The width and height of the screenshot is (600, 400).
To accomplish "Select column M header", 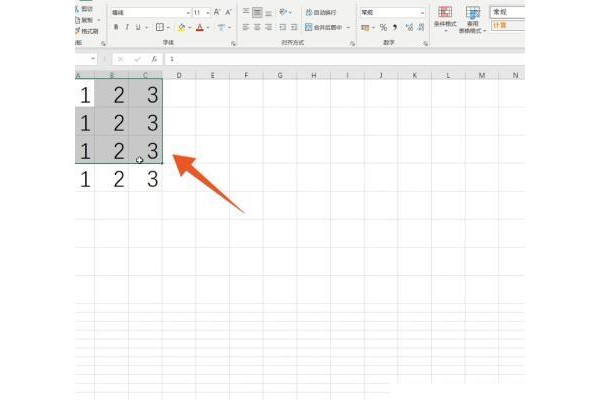I will [x=482, y=75].
